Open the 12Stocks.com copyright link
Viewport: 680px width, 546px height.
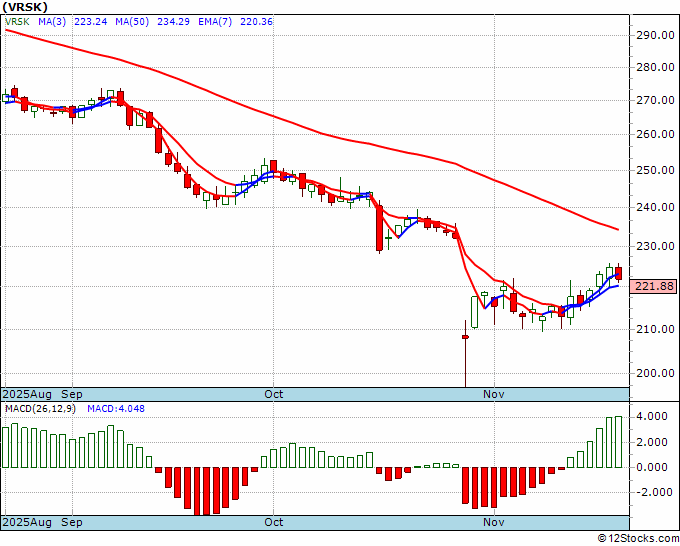click(x=638, y=538)
